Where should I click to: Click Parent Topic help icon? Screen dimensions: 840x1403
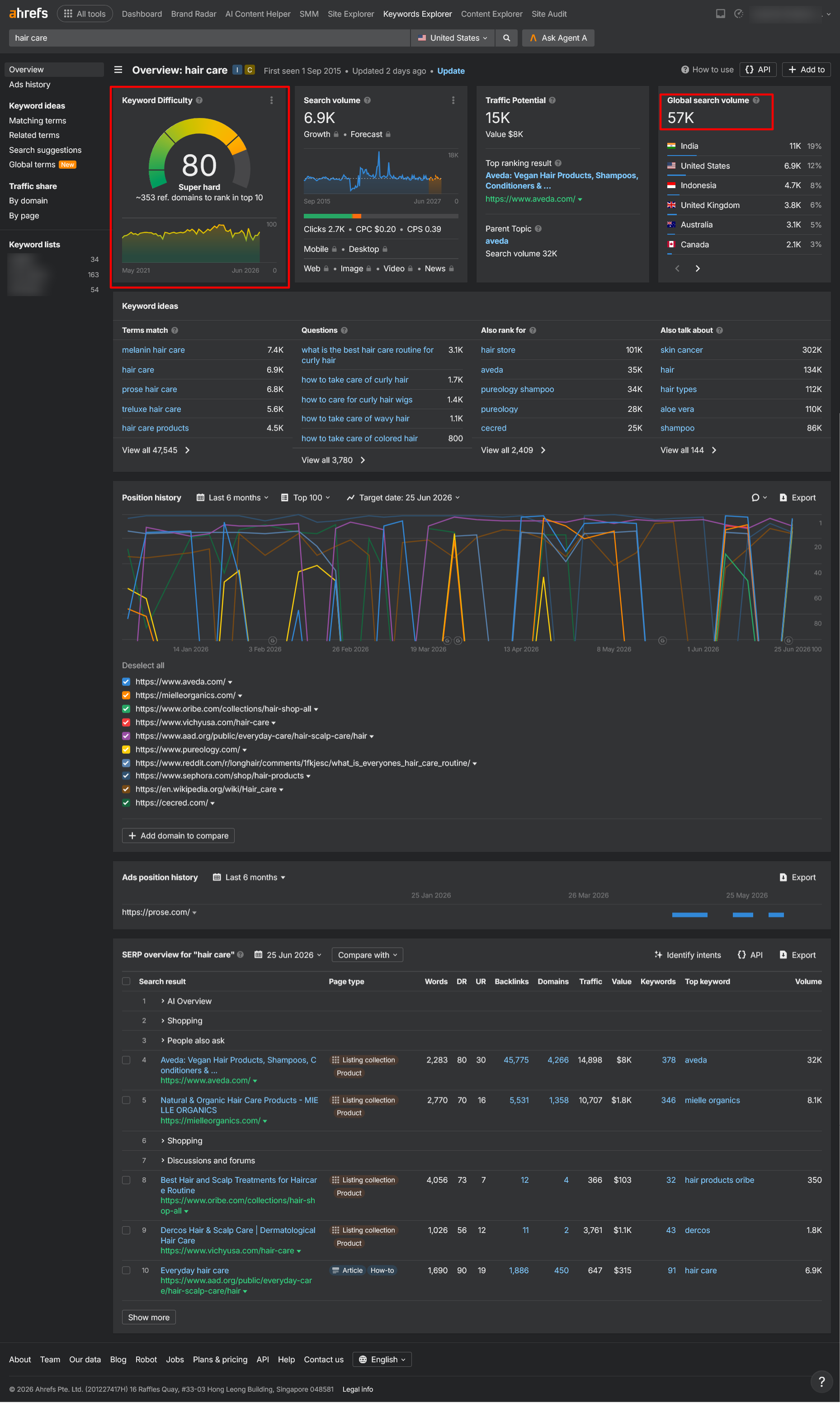point(538,229)
